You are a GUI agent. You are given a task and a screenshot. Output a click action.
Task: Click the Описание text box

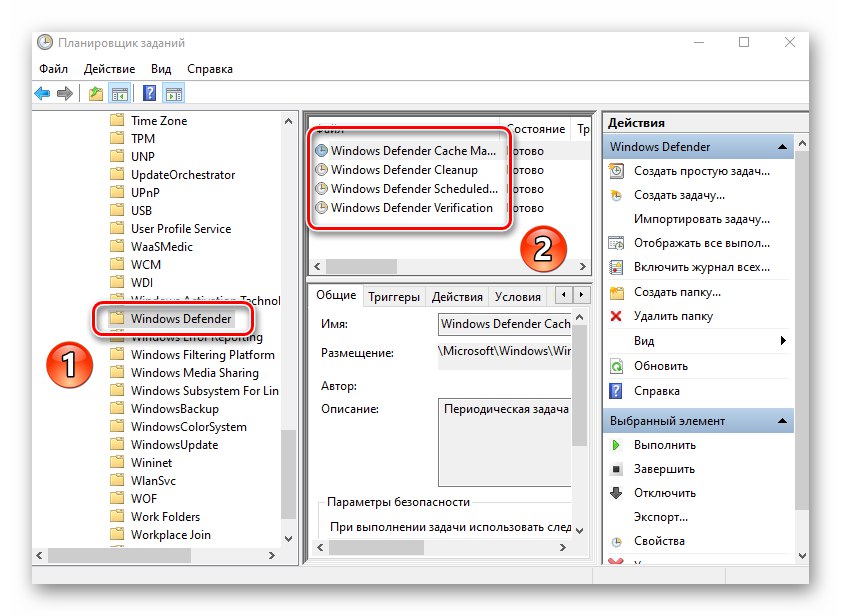click(x=505, y=442)
